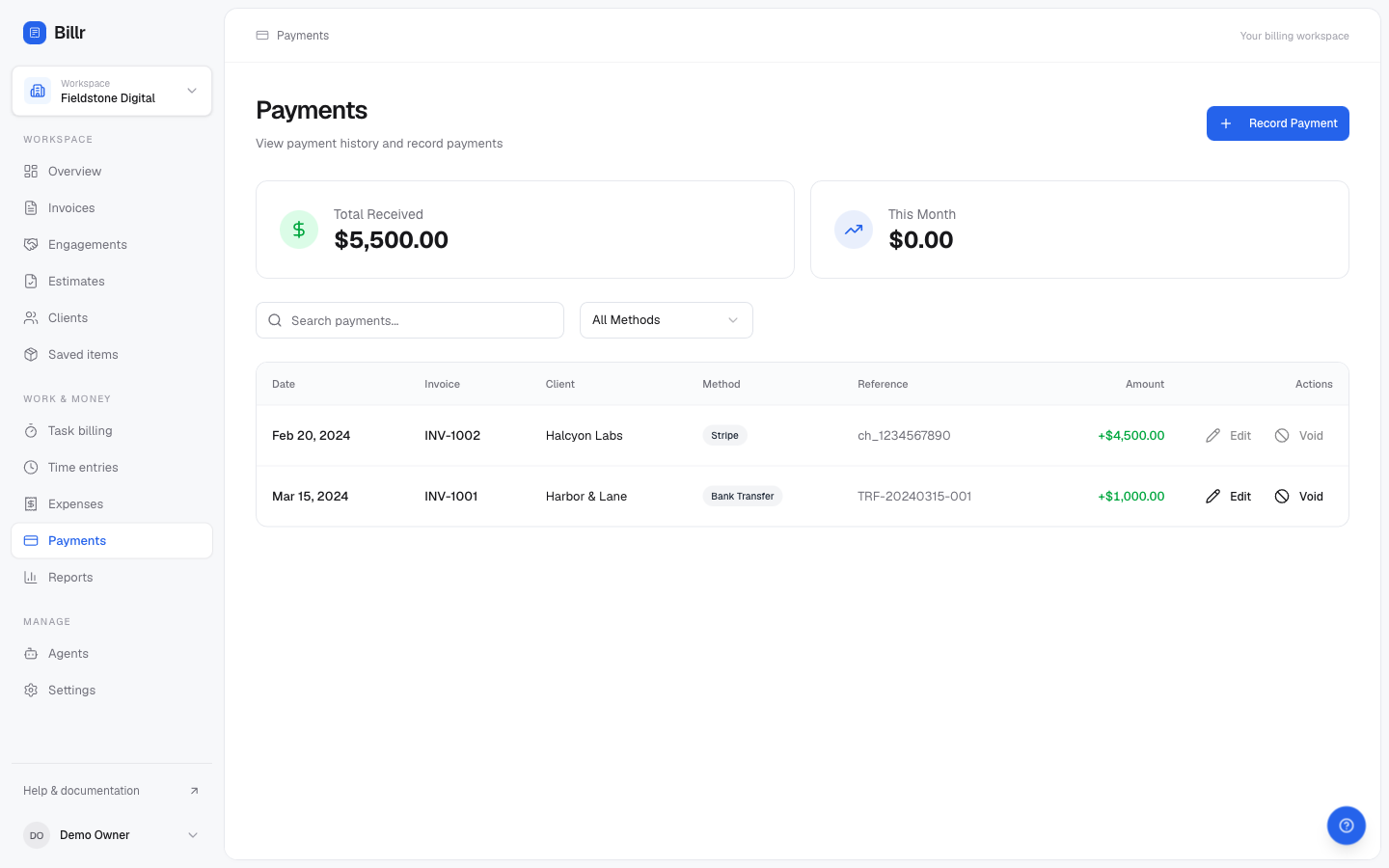Screen dimensions: 1389x868
Task: Click the Bank Transfer method badge
Action: (x=743, y=497)
